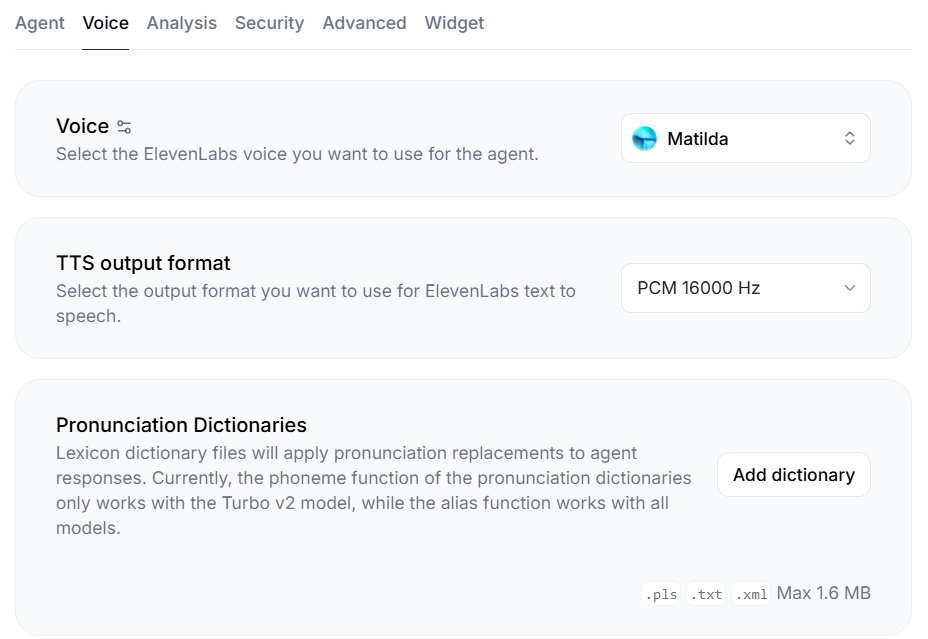
Task: Switch to the Agent tab
Action: [x=39, y=23]
